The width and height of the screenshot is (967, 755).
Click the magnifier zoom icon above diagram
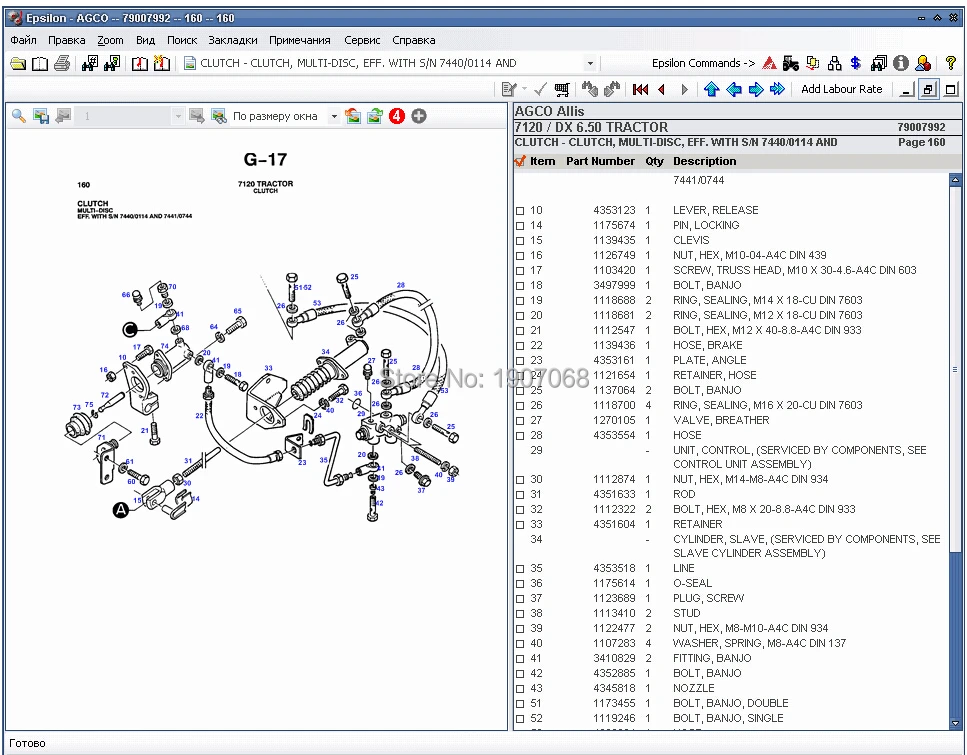[18, 116]
